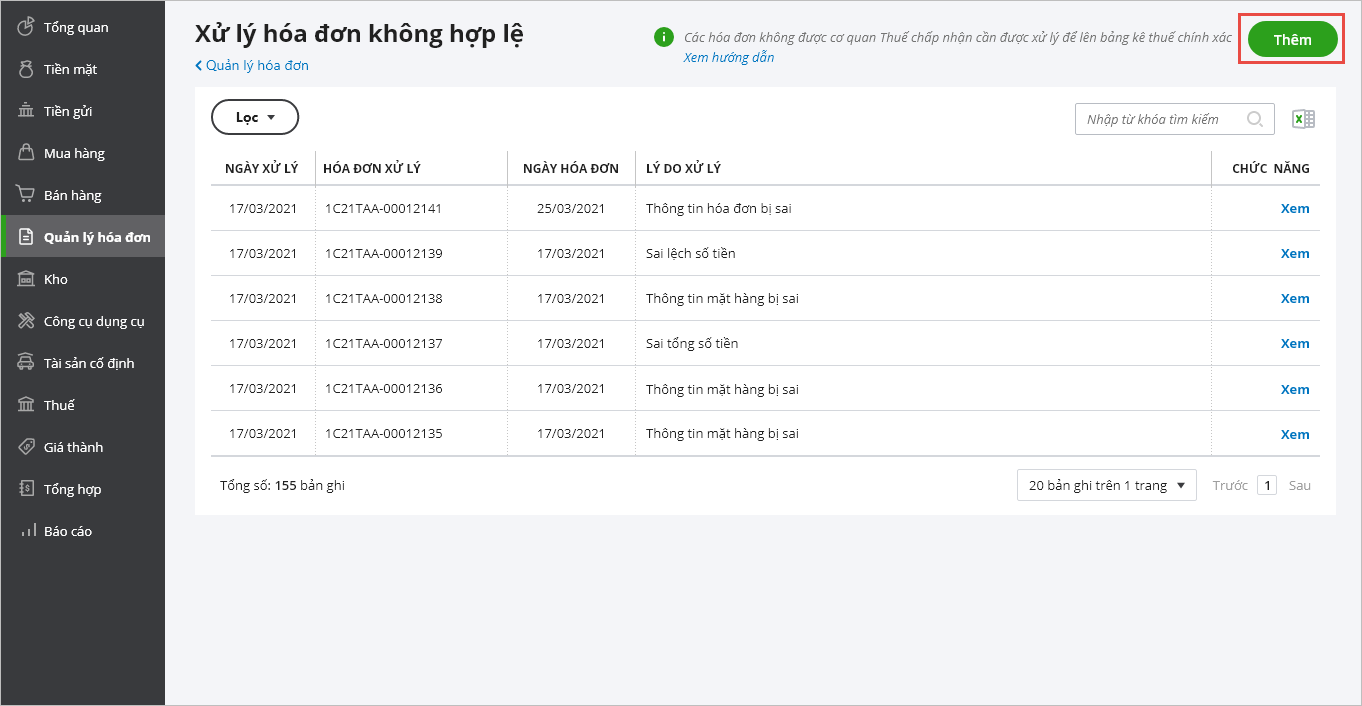The image size is (1362, 706).
Task: Sort by HÓA ĐƠN XỬ LÝ column header
Action: 372,168
